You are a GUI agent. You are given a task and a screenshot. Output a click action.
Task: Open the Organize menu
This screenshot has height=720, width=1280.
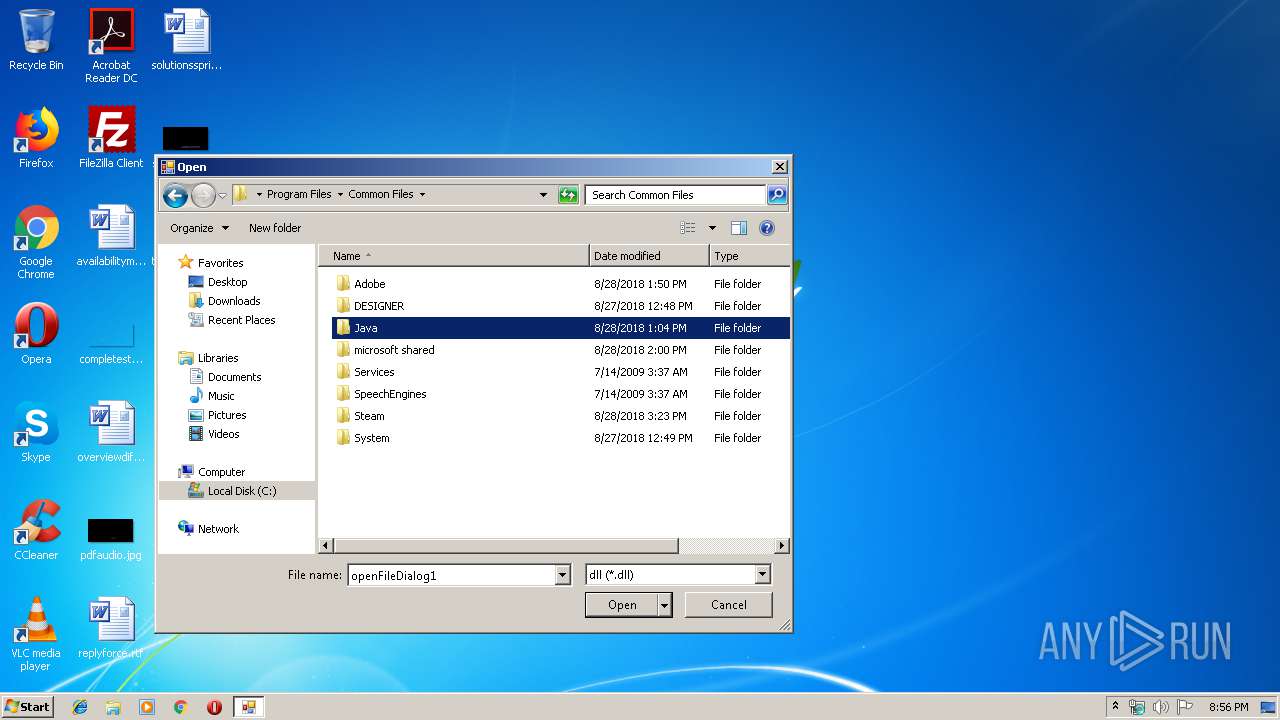click(x=199, y=228)
